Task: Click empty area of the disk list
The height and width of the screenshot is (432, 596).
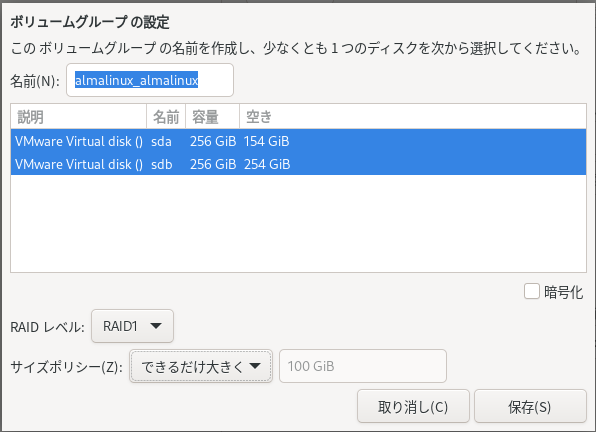Action: pos(298,223)
